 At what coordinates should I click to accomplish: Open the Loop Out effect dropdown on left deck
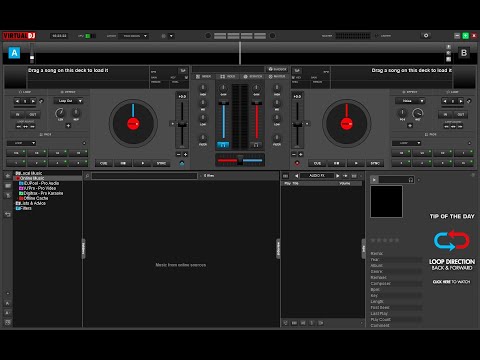68,101
